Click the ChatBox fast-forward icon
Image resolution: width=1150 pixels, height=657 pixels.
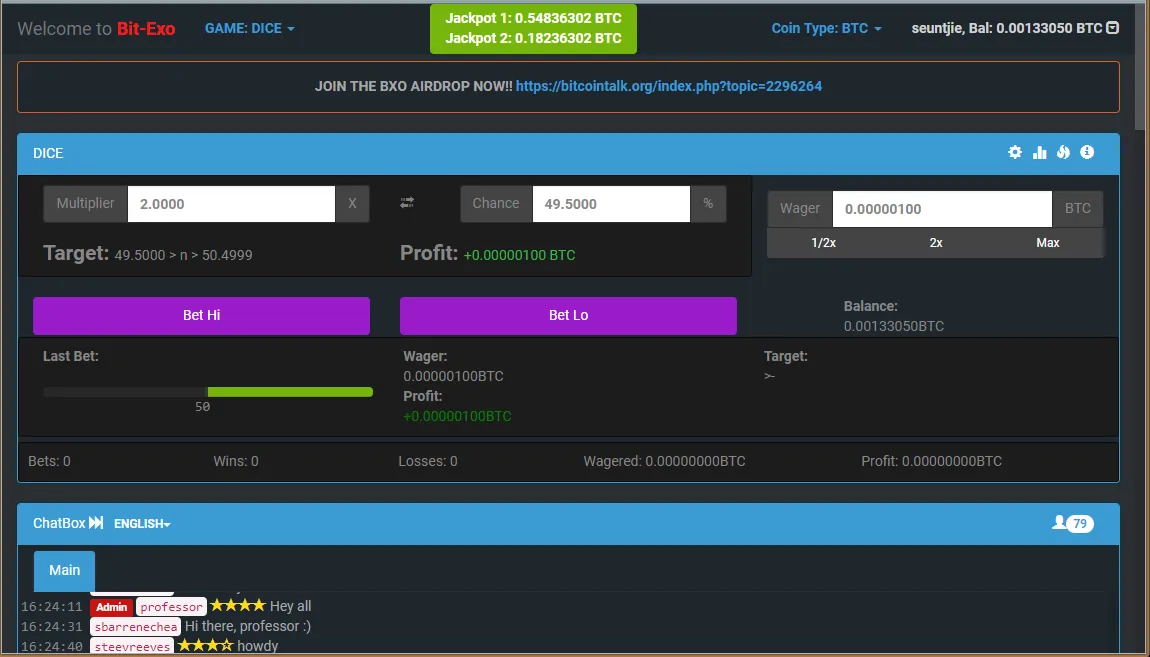click(x=96, y=523)
